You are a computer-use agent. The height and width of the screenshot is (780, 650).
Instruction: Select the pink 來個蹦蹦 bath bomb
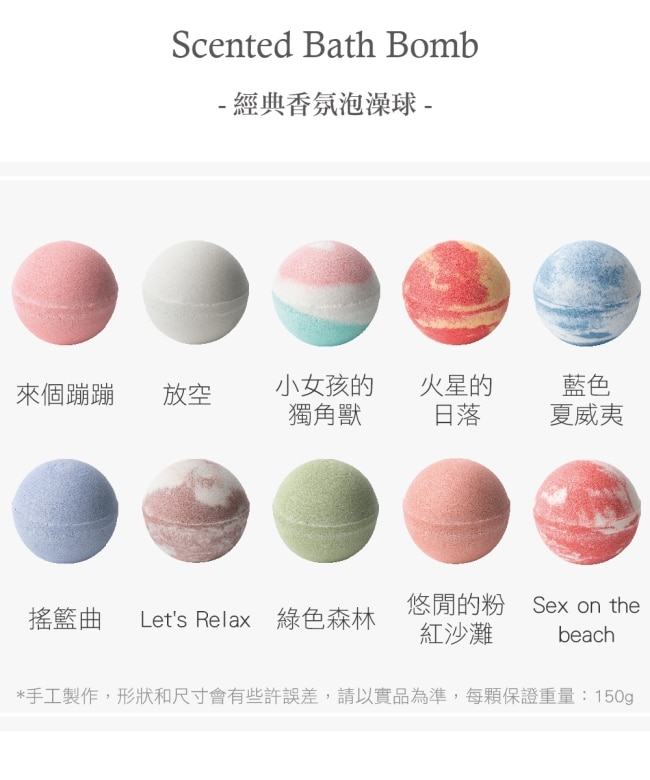65,292
